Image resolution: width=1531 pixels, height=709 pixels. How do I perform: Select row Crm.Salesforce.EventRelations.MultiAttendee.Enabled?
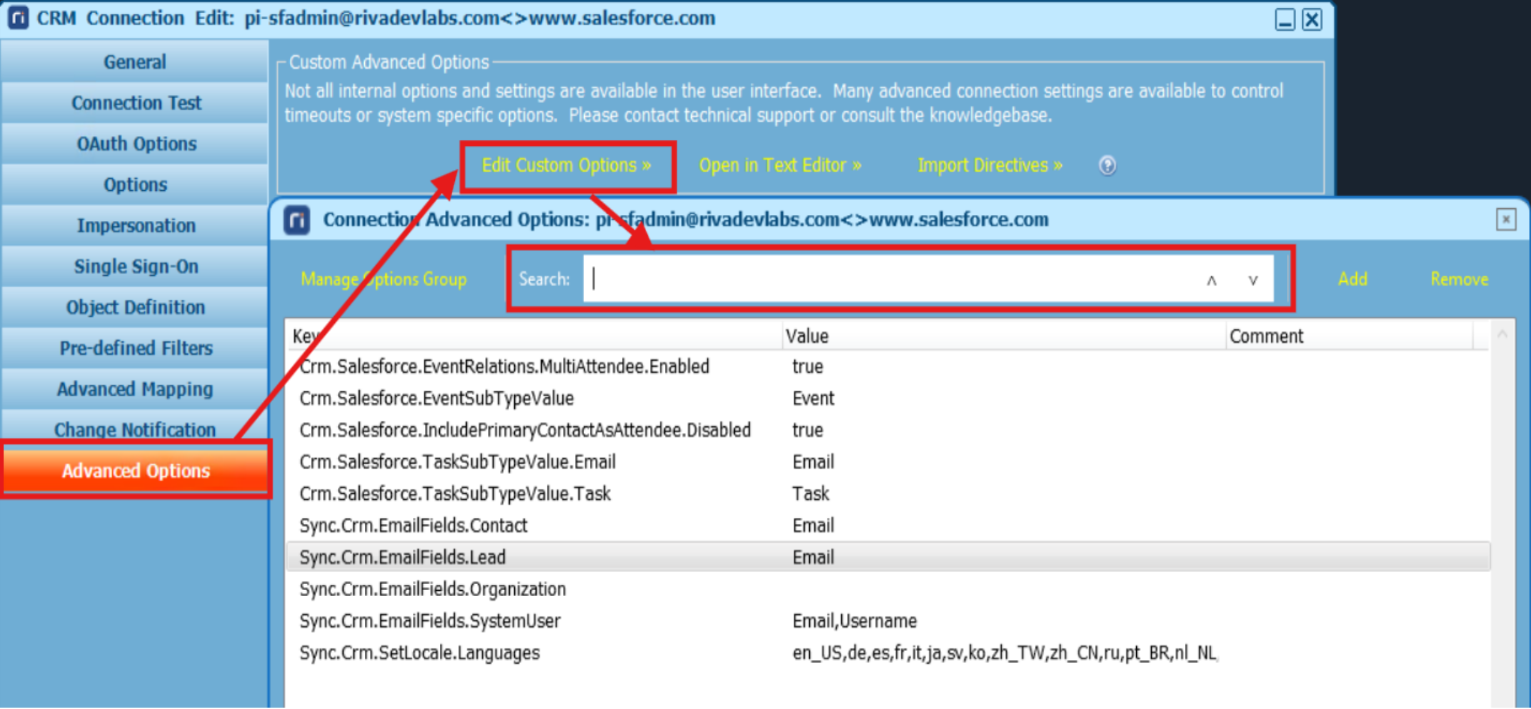click(x=888, y=367)
